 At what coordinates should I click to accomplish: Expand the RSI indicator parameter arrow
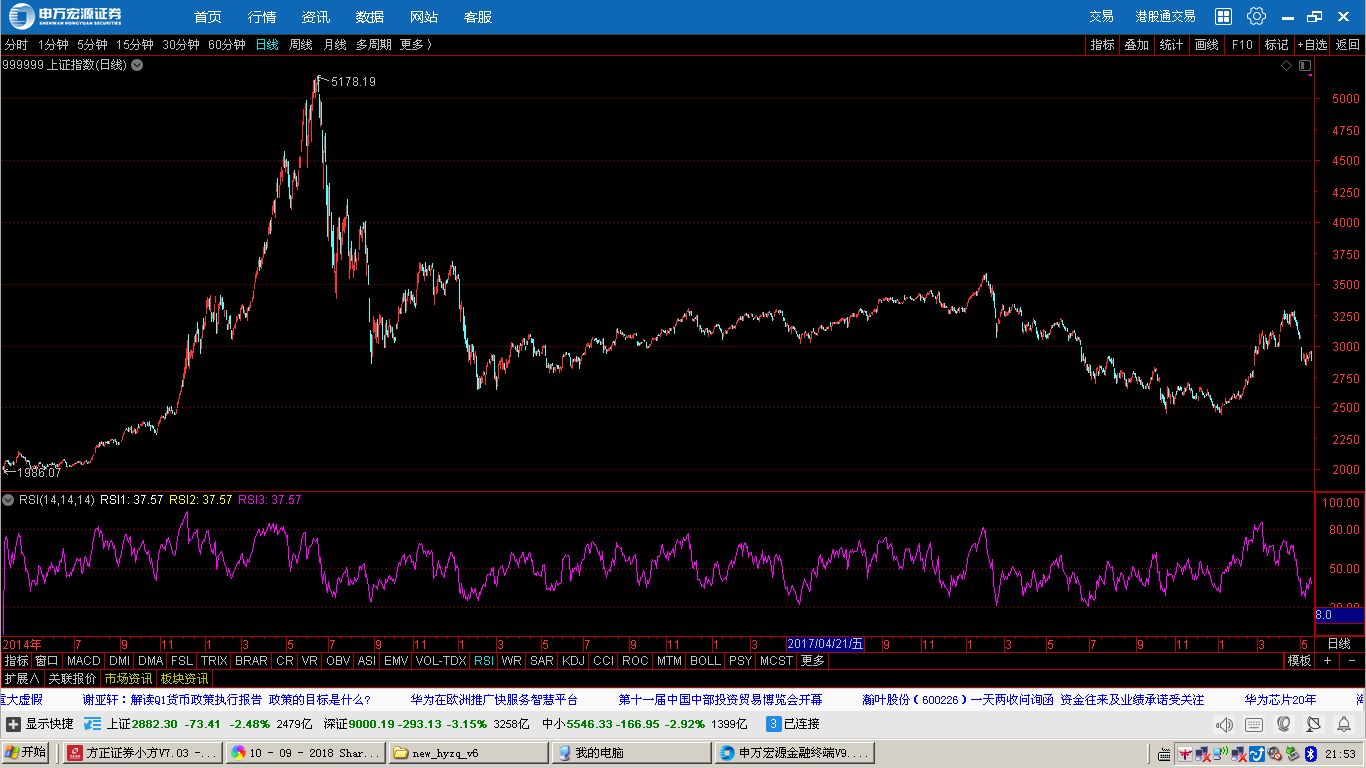(9, 499)
